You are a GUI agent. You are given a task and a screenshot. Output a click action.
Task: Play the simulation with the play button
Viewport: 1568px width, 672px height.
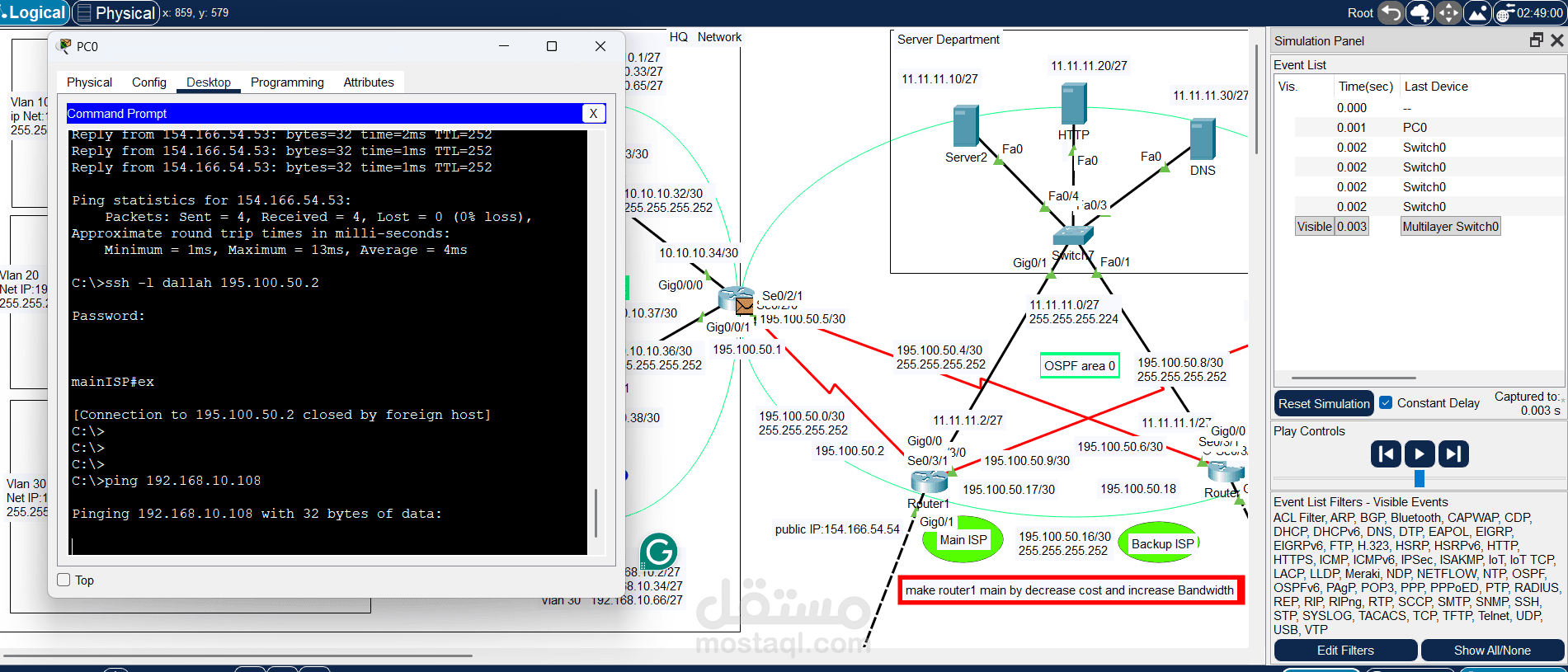1420,453
